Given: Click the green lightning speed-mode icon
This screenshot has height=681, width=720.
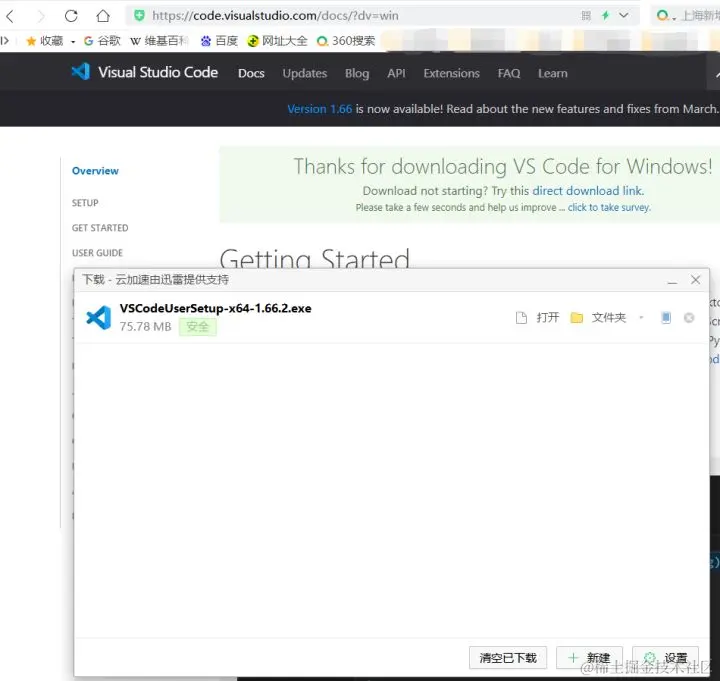Looking at the screenshot, I should [605, 16].
